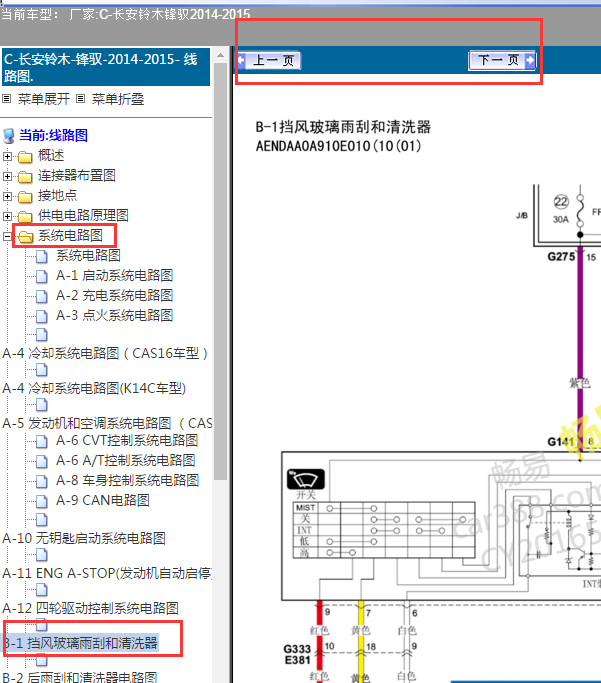Click the computer icon beside 当前:线路图

8,136
